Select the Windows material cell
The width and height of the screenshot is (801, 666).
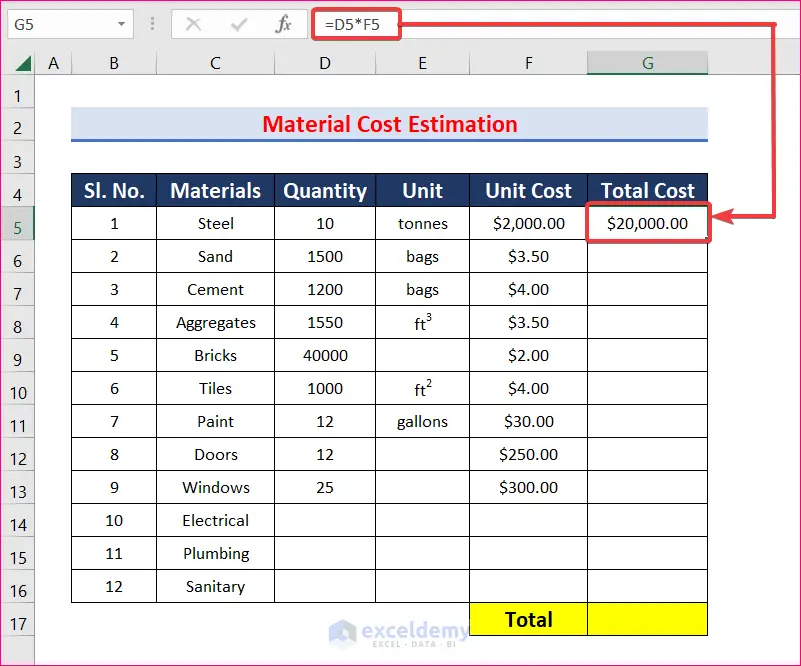pyautogui.click(x=216, y=487)
